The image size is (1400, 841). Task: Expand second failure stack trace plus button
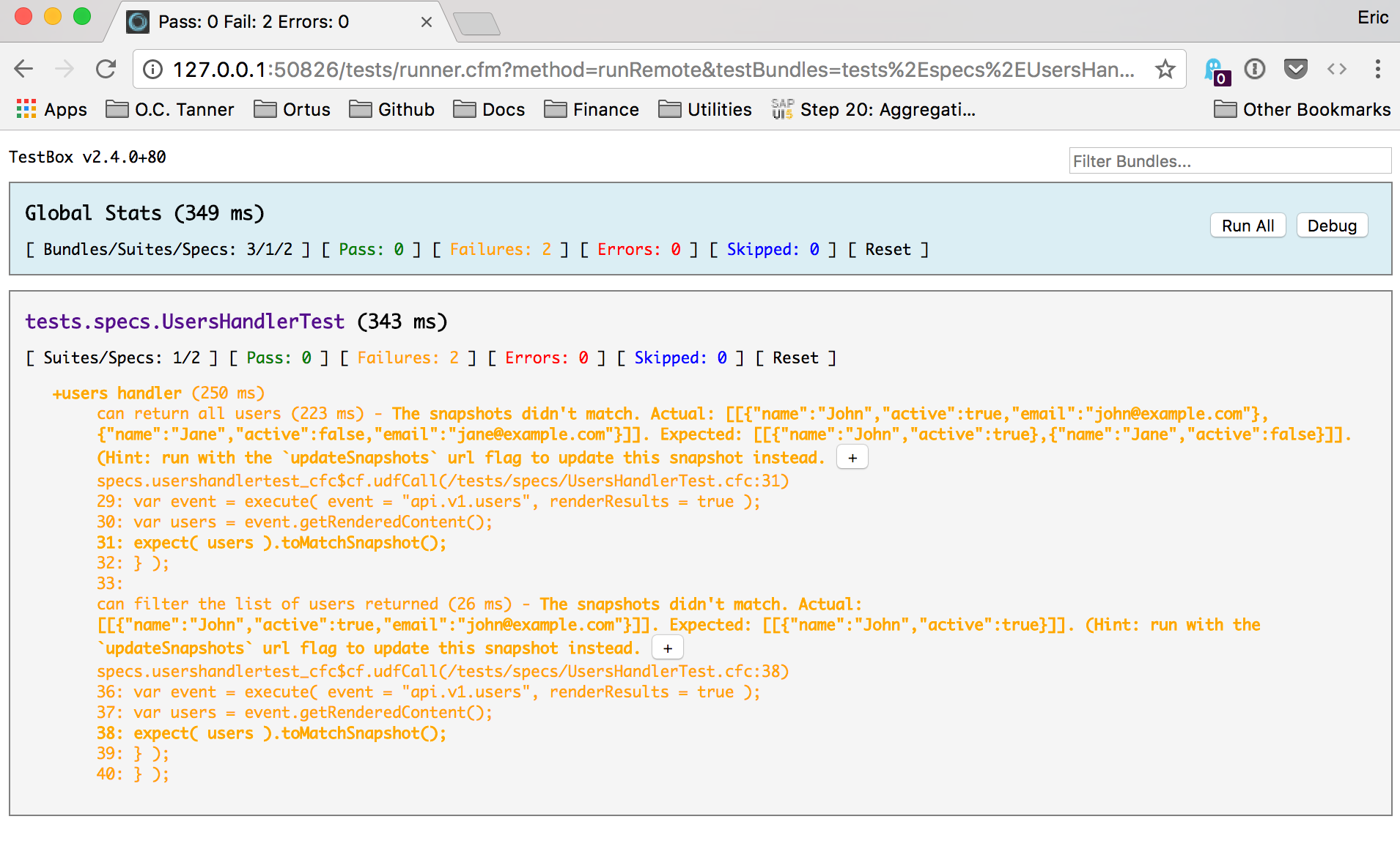pyautogui.click(x=667, y=648)
